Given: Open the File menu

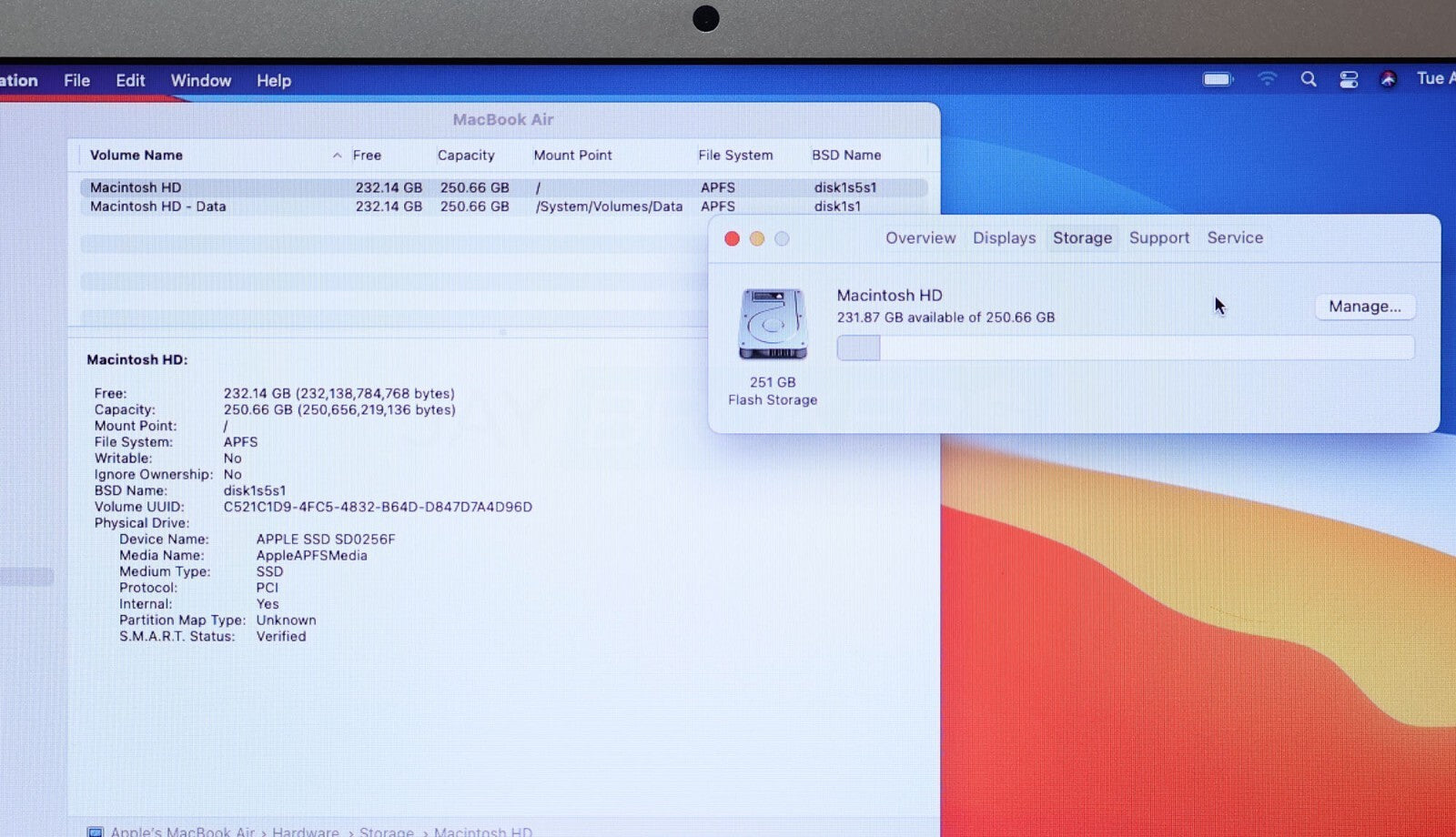Looking at the screenshot, I should click(76, 80).
